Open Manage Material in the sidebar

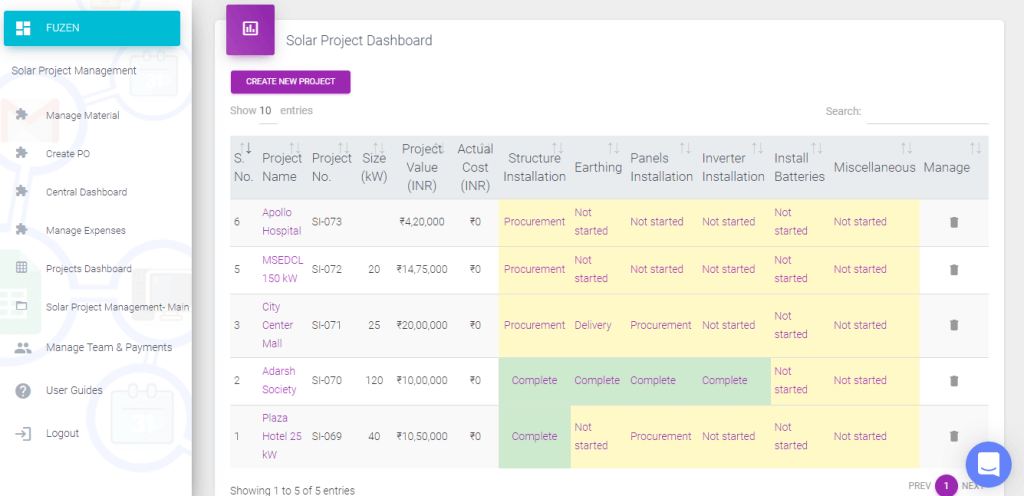[82, 116]
